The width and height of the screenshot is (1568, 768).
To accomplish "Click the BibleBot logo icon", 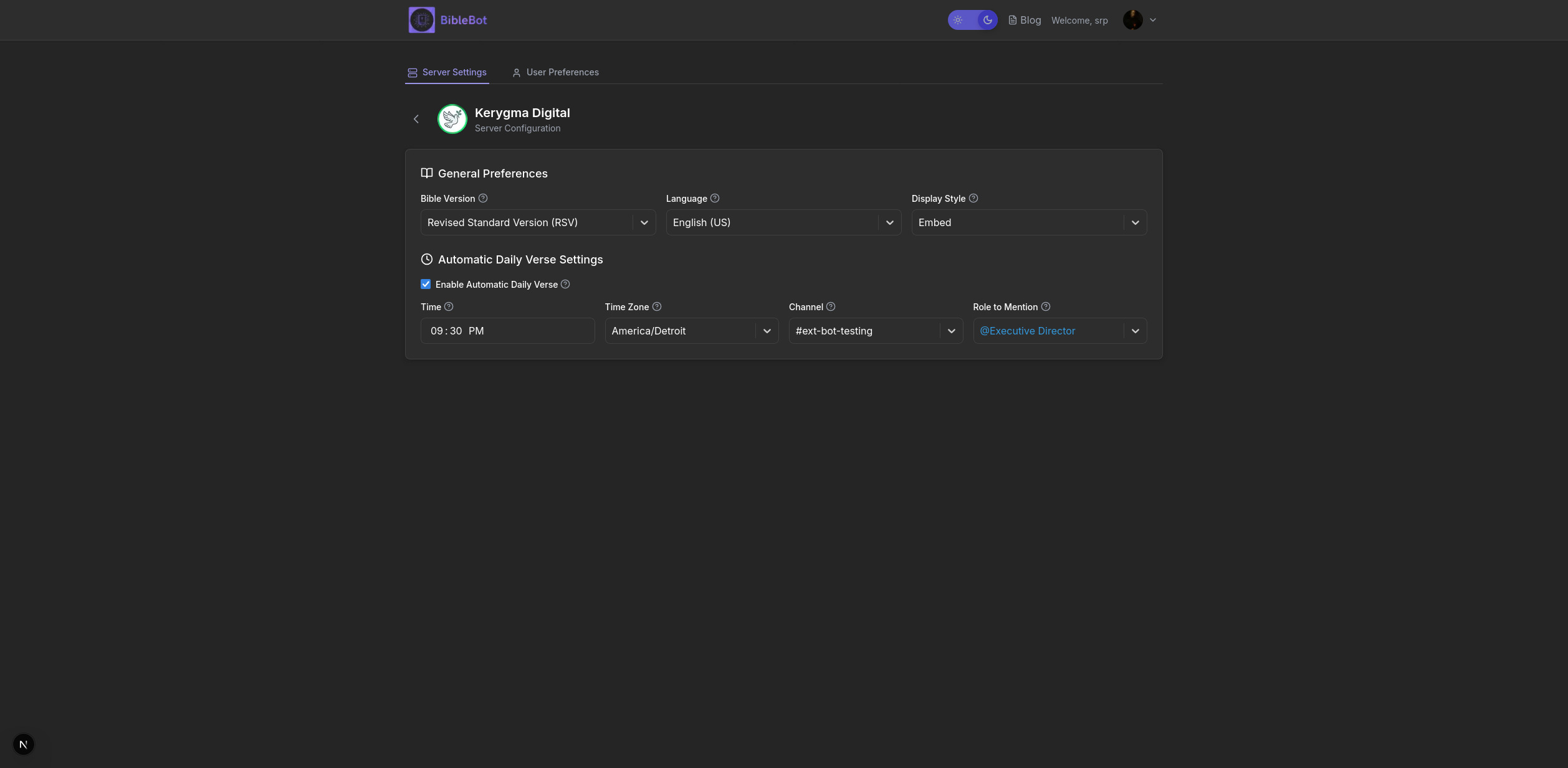I will pos(421,20).
